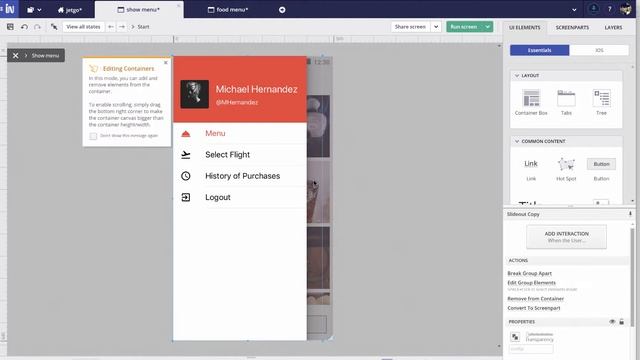
Task: Click the Run screen button
Action: pyautogui.click(x=464, y=27)
